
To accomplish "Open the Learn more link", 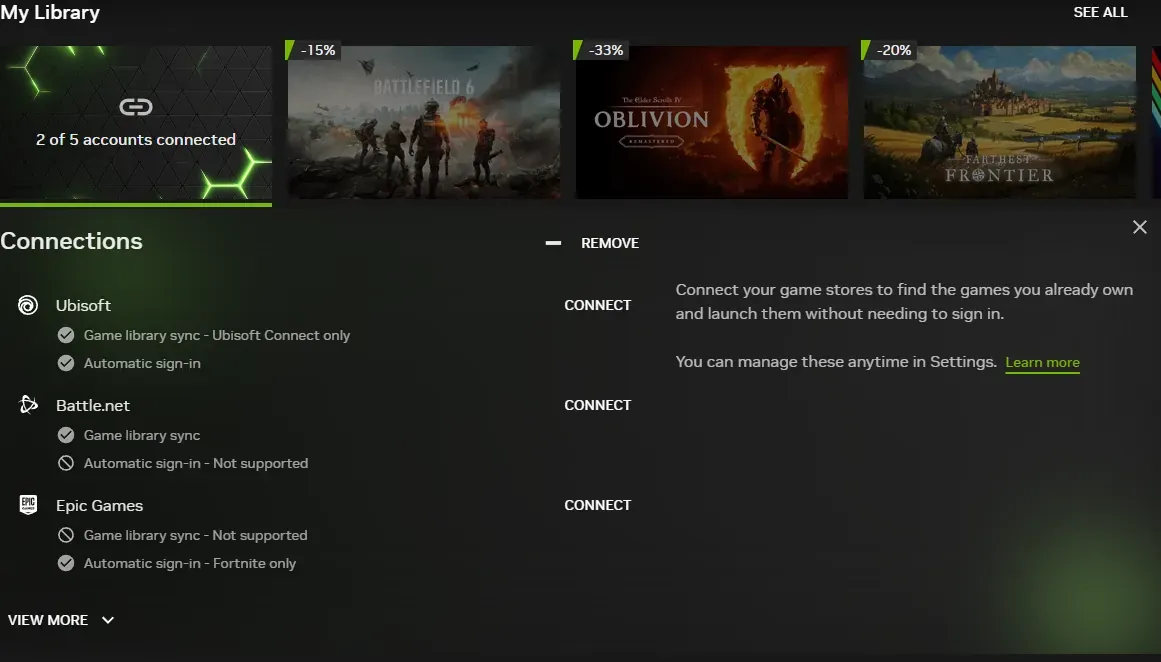I will click(x=1042, y=362).
